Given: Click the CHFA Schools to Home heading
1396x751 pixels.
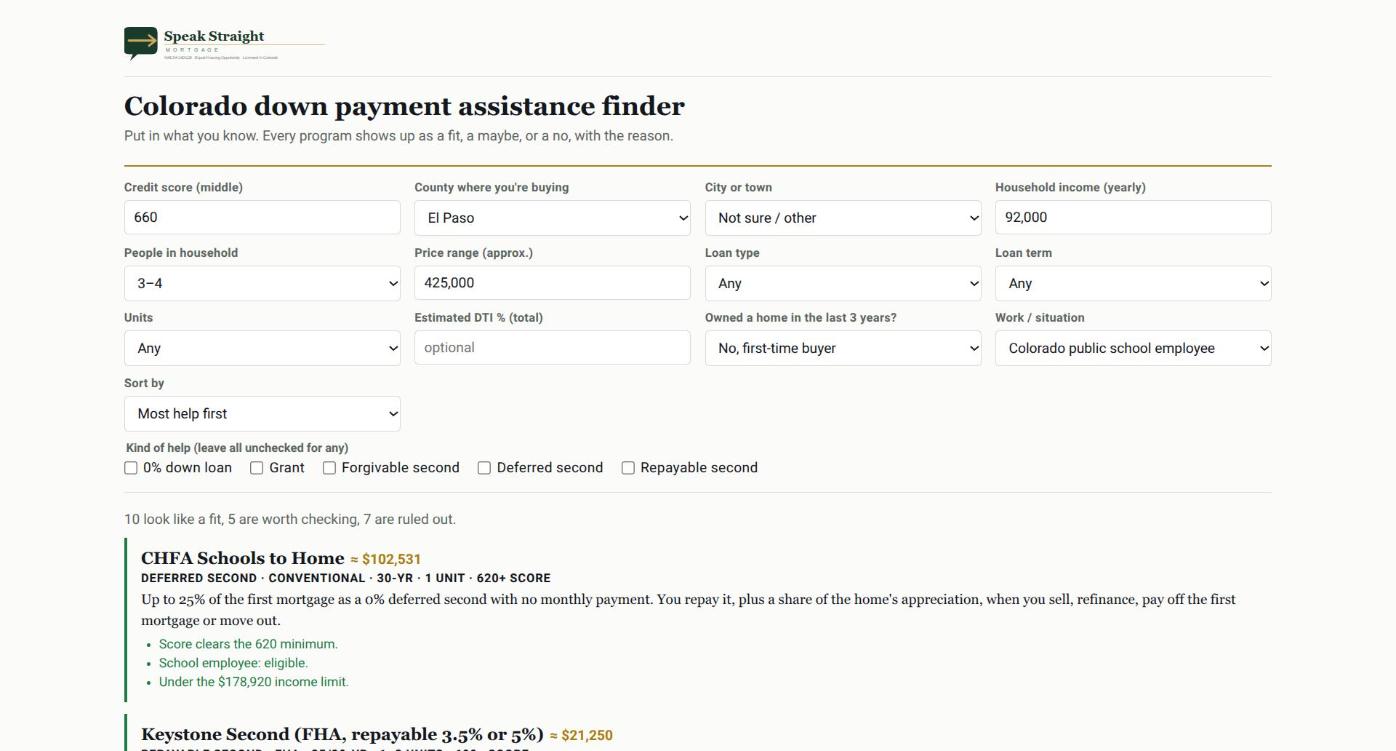Looking at the screenshot, I should pyautogui.click(x=242, y=558).
